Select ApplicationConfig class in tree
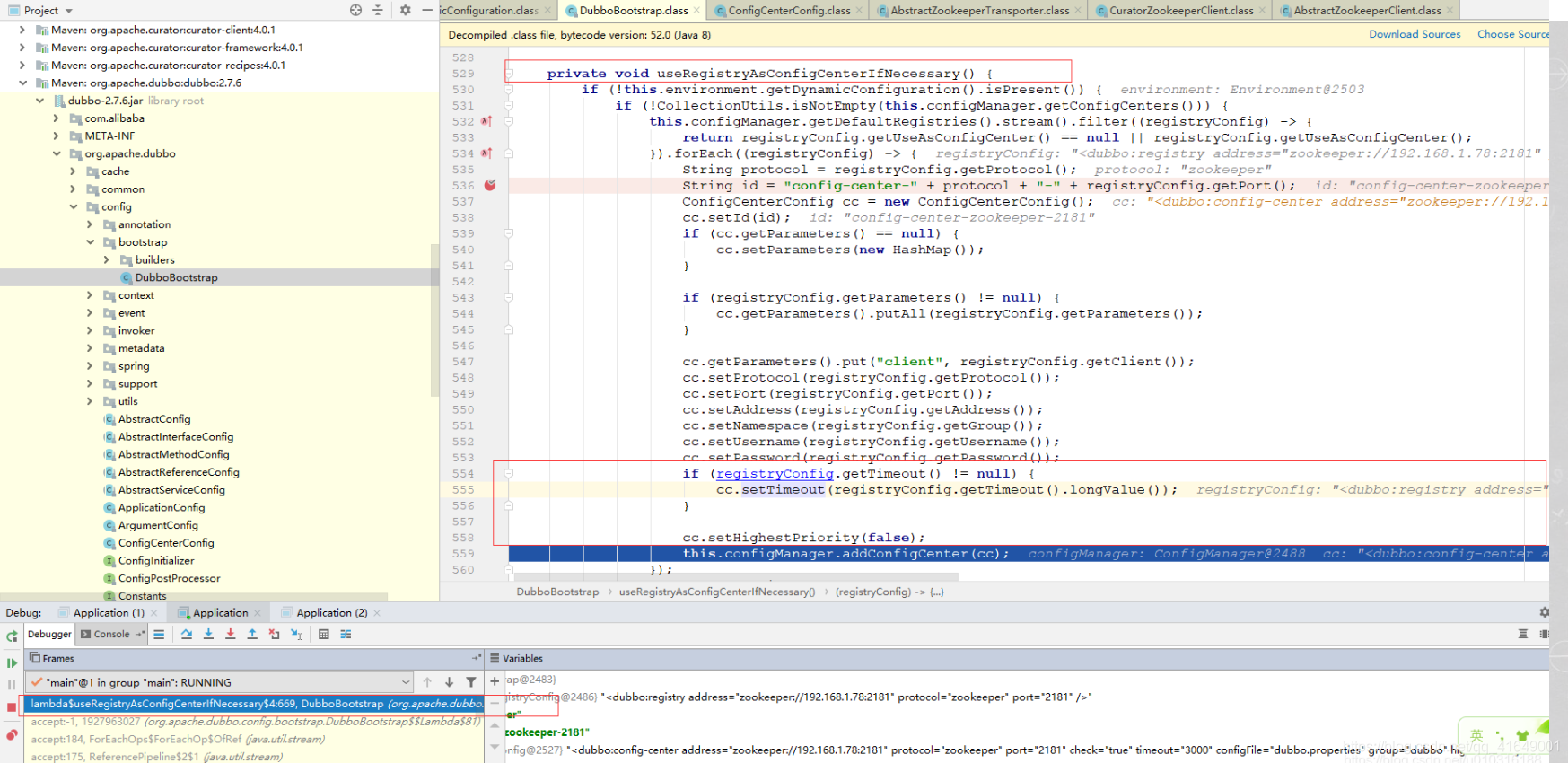 [162, 507]
